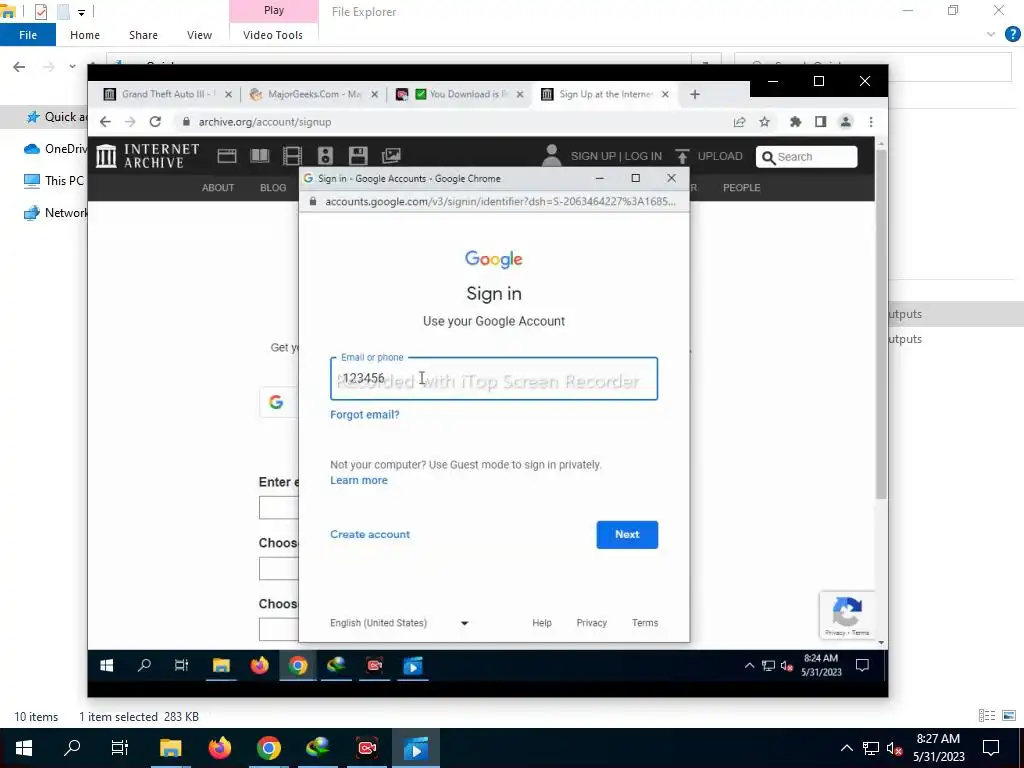Viewport: 1024px width, 768px height.
Task: Open the Chrome extensions puzzle icon
Action: tap(795, 121)
